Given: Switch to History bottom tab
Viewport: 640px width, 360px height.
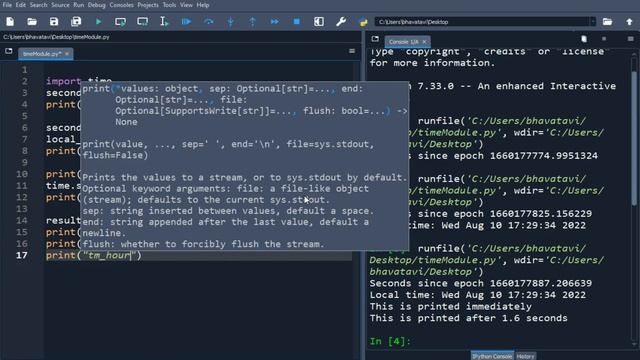Looking at the screenshot, I should (x=525, y=356).
